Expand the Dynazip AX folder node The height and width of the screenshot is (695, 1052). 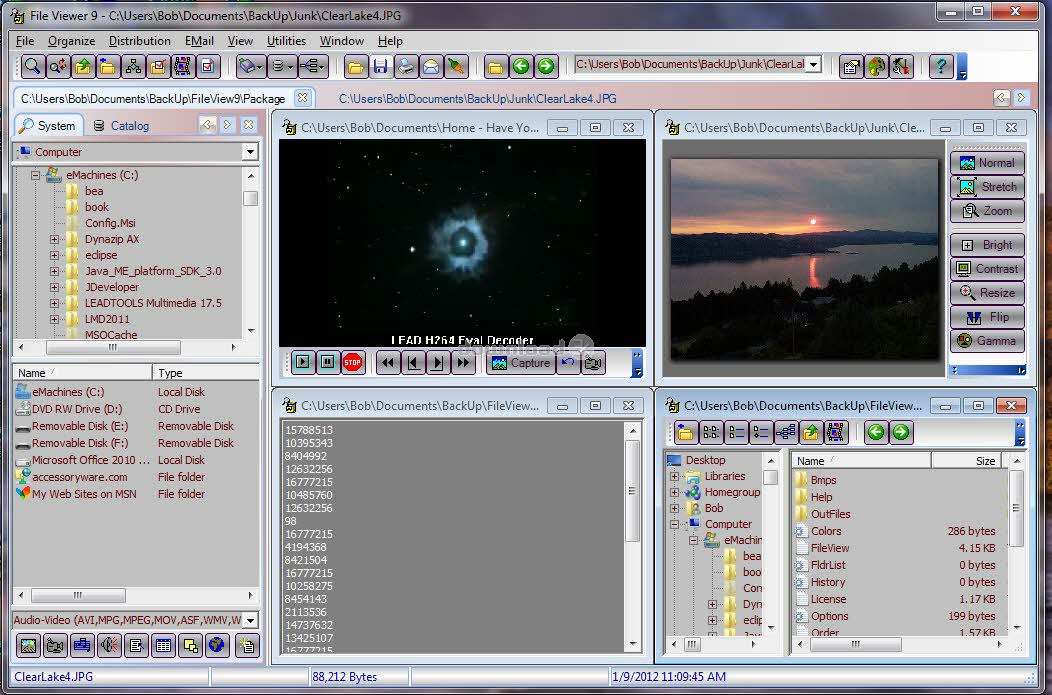[55, 239]
